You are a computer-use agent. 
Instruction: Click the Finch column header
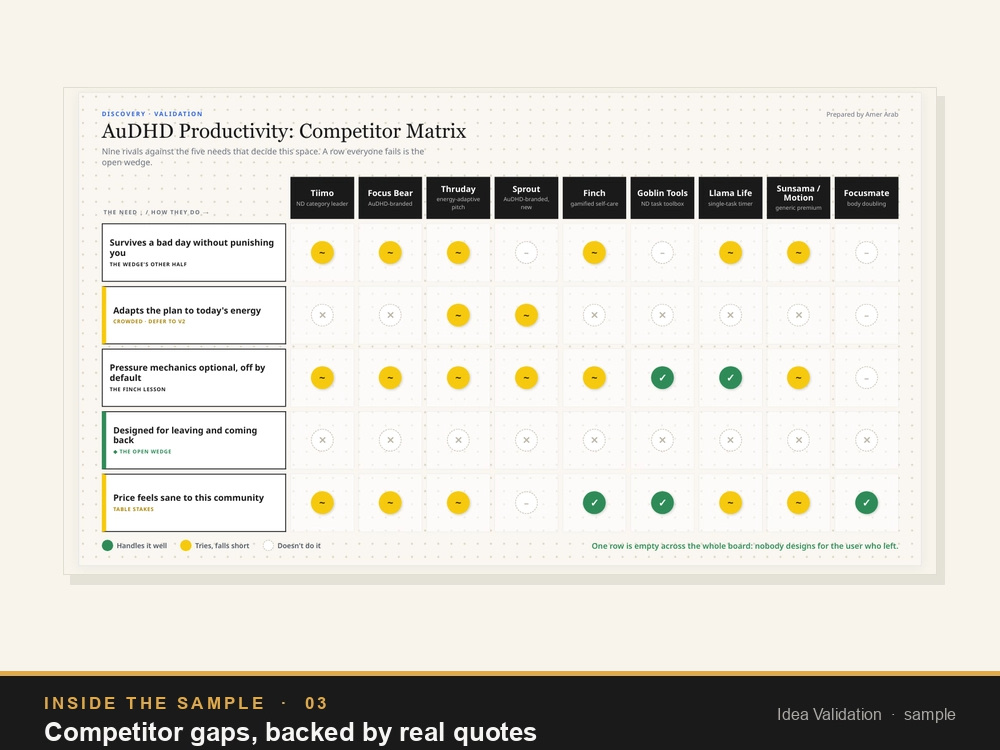594,198
